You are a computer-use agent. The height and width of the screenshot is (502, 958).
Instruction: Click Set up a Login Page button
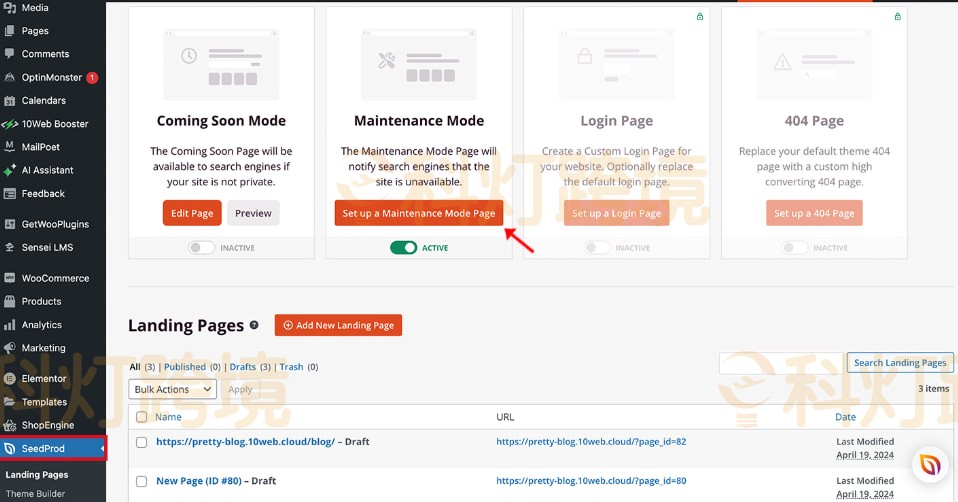[x=616, y=213]
